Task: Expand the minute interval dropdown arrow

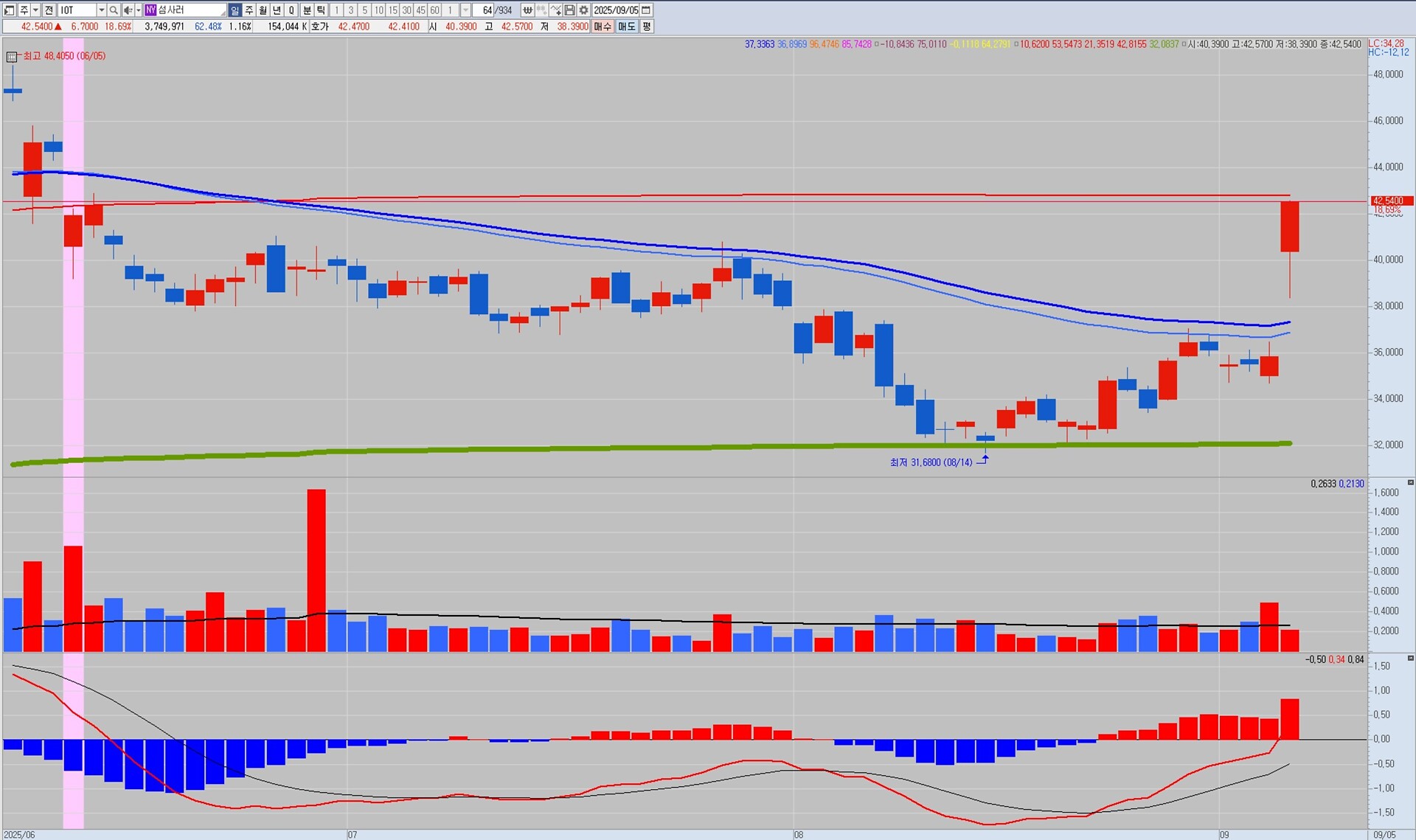Action: click(x=465, y=10)
